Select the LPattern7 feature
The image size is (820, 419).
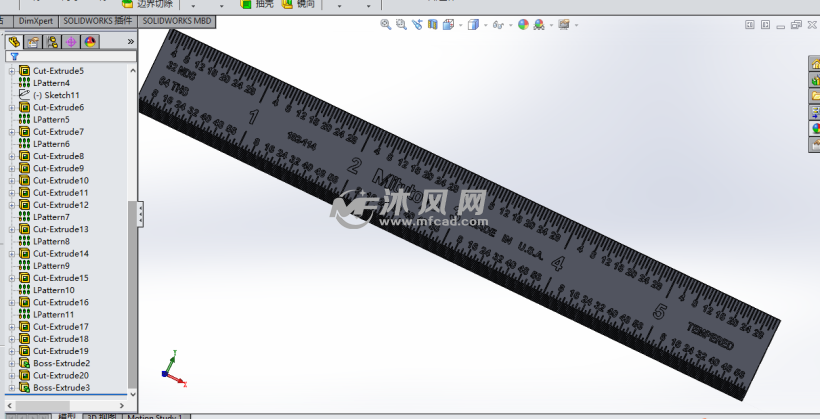click(x=51, y=217)
